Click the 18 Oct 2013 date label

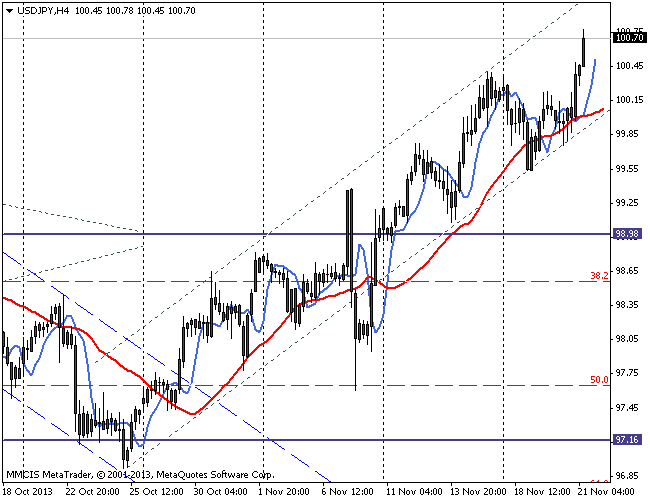tap(28, 492)
